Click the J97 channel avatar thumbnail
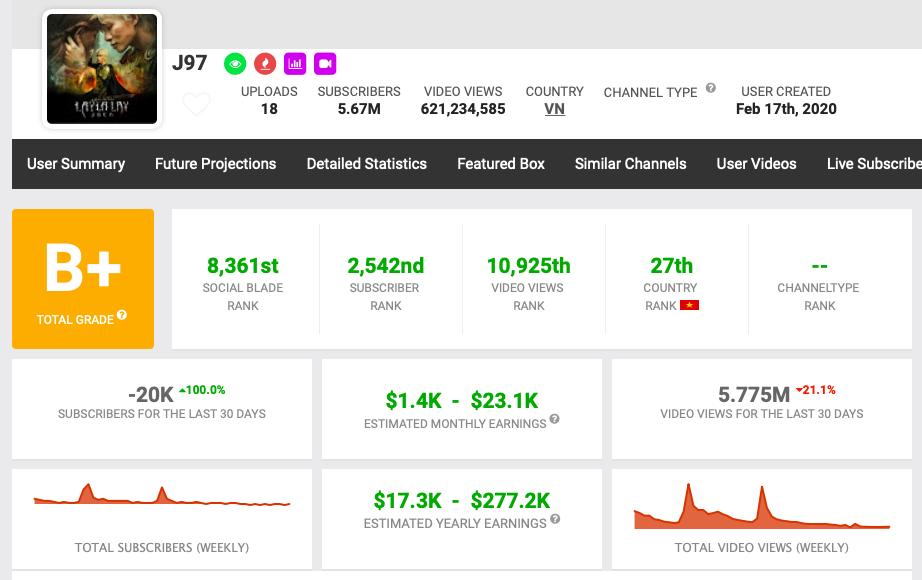922x580 pixels. [102, 69]
